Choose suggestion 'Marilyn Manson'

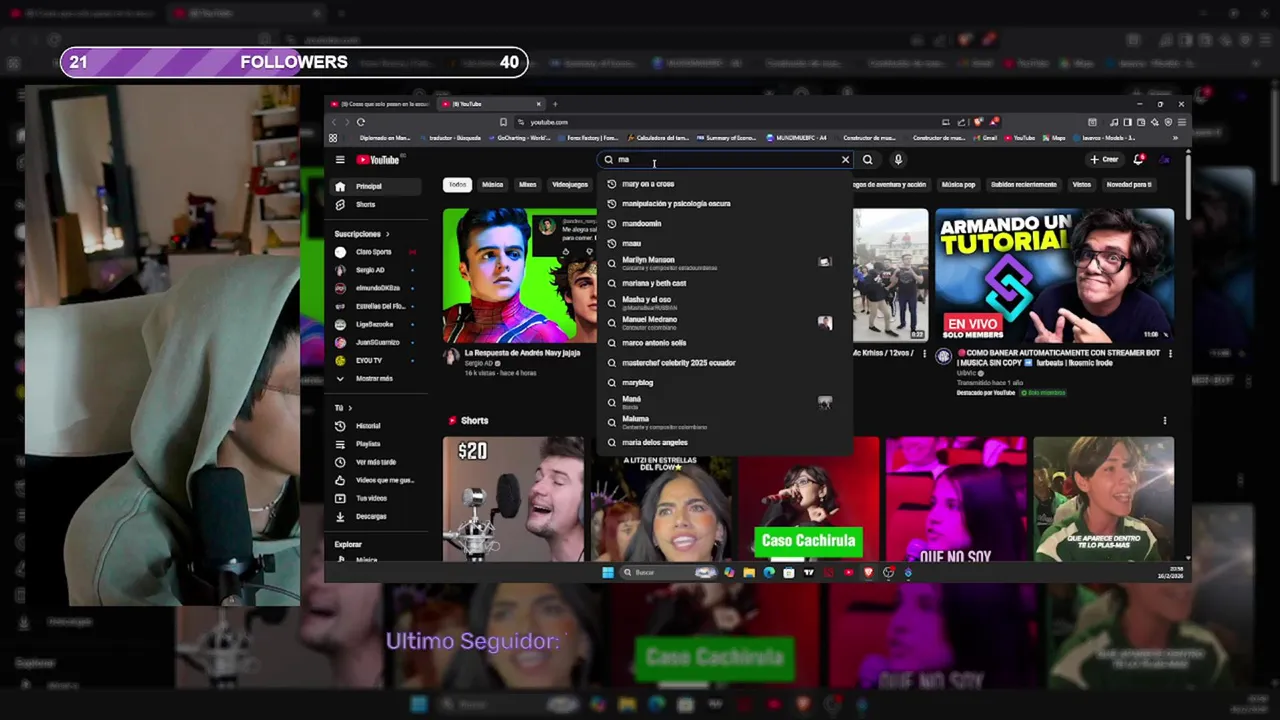(x=725, y=263)
